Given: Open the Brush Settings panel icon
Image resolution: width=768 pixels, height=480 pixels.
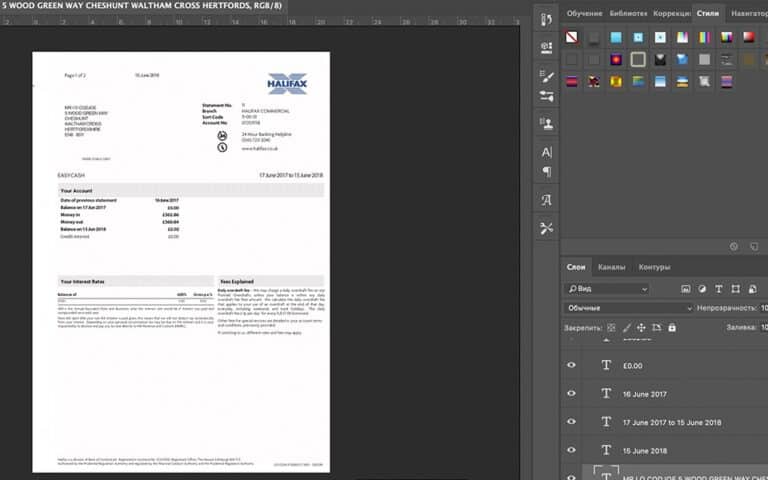Looking at the screenshot, I should [x=547, y=76].
